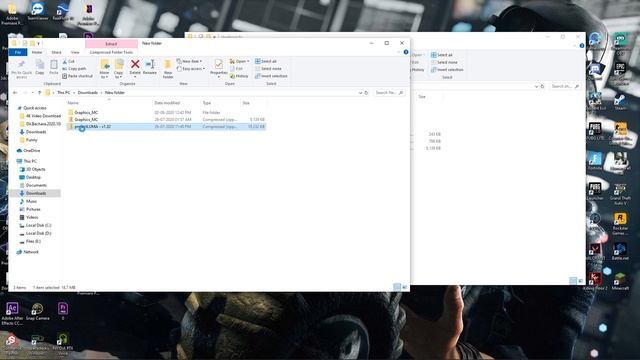Click the pink Extract contextual tab
The width and height of the screenshot is (640, 360).
point(111,44)
